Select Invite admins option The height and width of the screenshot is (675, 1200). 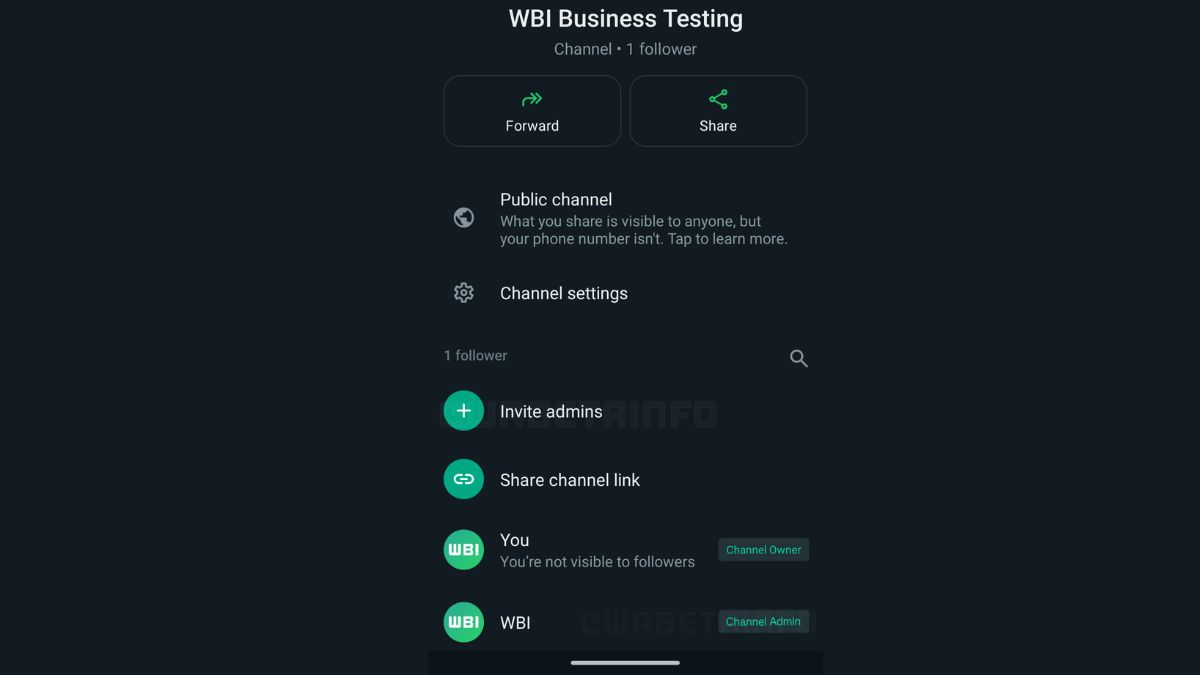point(551,411)
